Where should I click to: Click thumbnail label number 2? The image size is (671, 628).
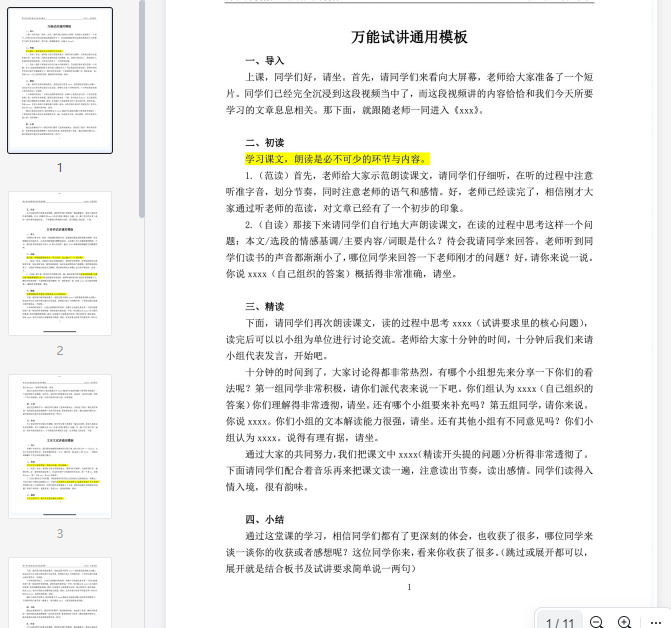click(x=60, y=350)
